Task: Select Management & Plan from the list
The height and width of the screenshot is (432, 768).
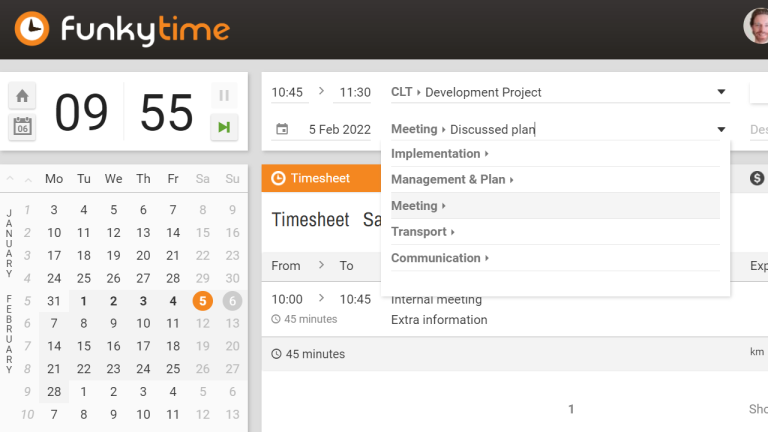Action: coord(451,180)
